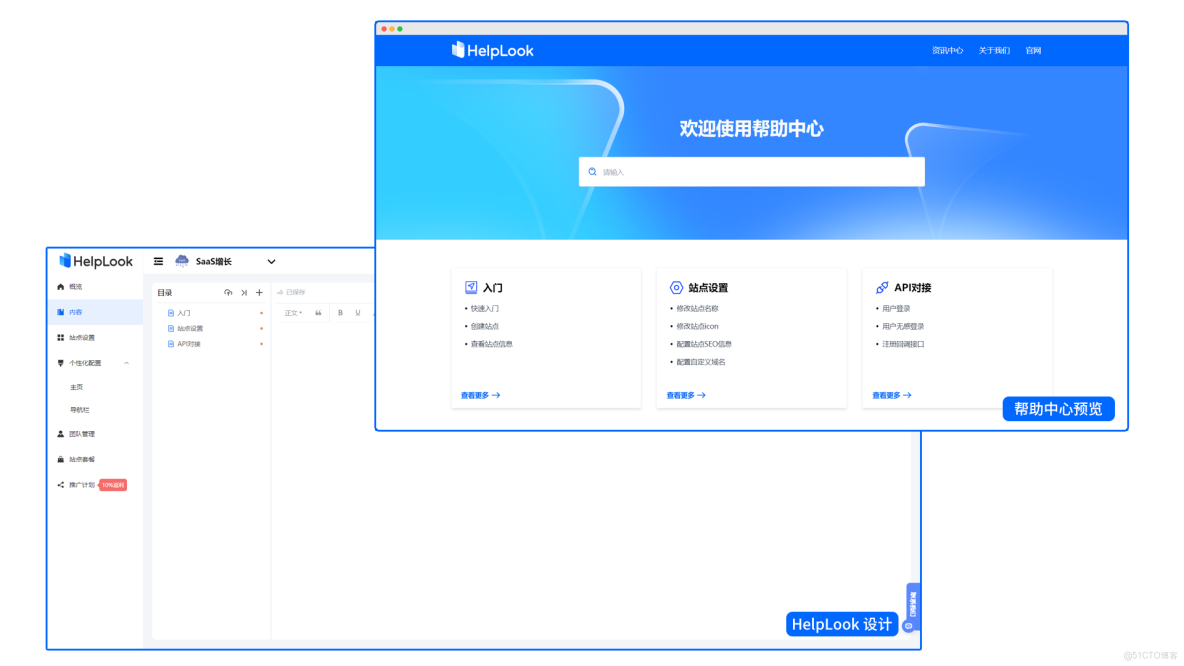Click 查看更多 in the 站点设置 card
This screenshot has height=666, width=1184.
[x=686, y=396]
